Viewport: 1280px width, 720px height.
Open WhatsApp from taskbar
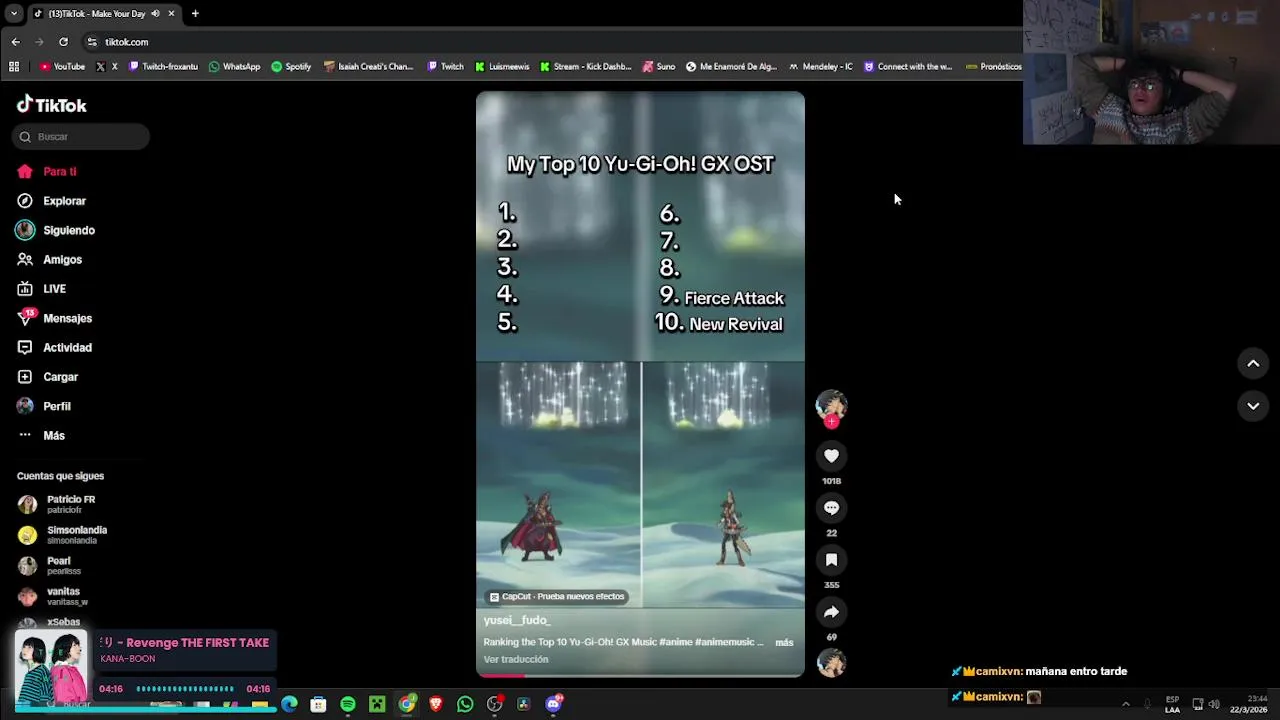point(465,705)
